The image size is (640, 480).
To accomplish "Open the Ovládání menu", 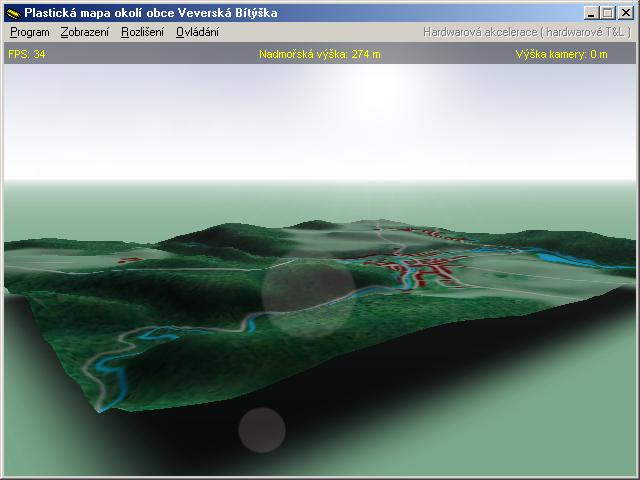I will pyautogui.click(x=197, y=32).
